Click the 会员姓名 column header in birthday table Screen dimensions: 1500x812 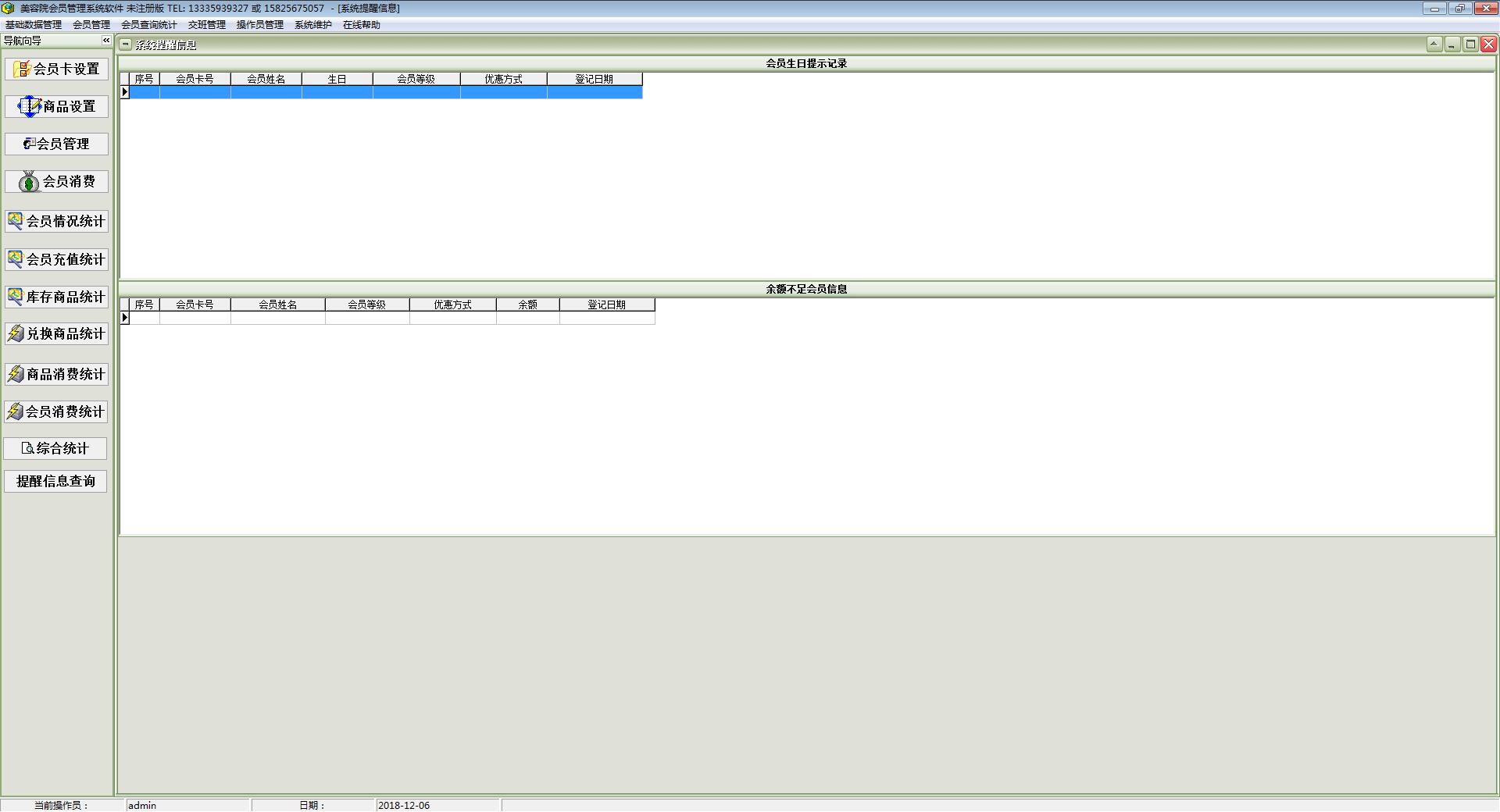(266, 79)
